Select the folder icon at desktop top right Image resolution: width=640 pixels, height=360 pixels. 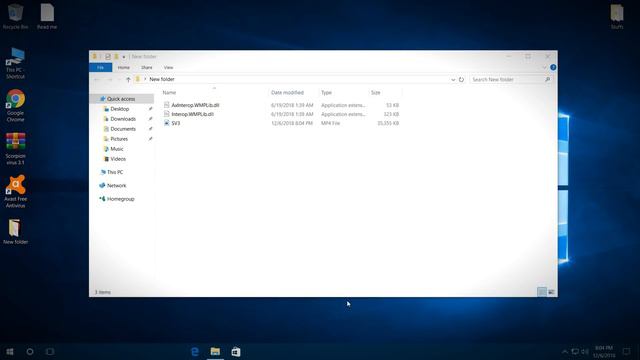617,16
